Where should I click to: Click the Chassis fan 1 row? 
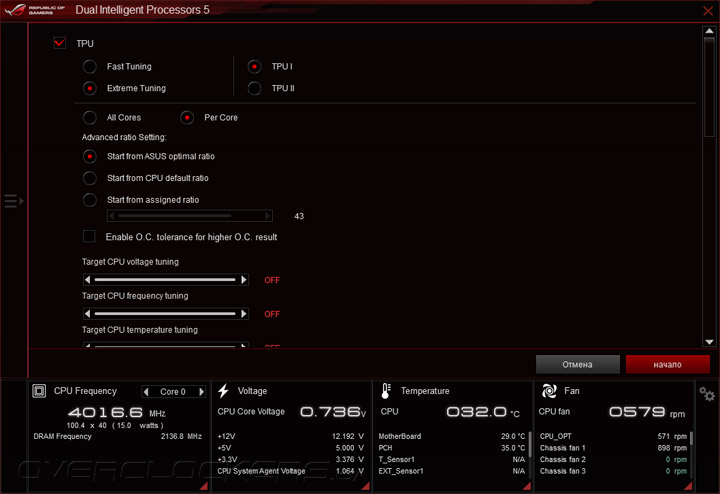[x=613, y=448]
